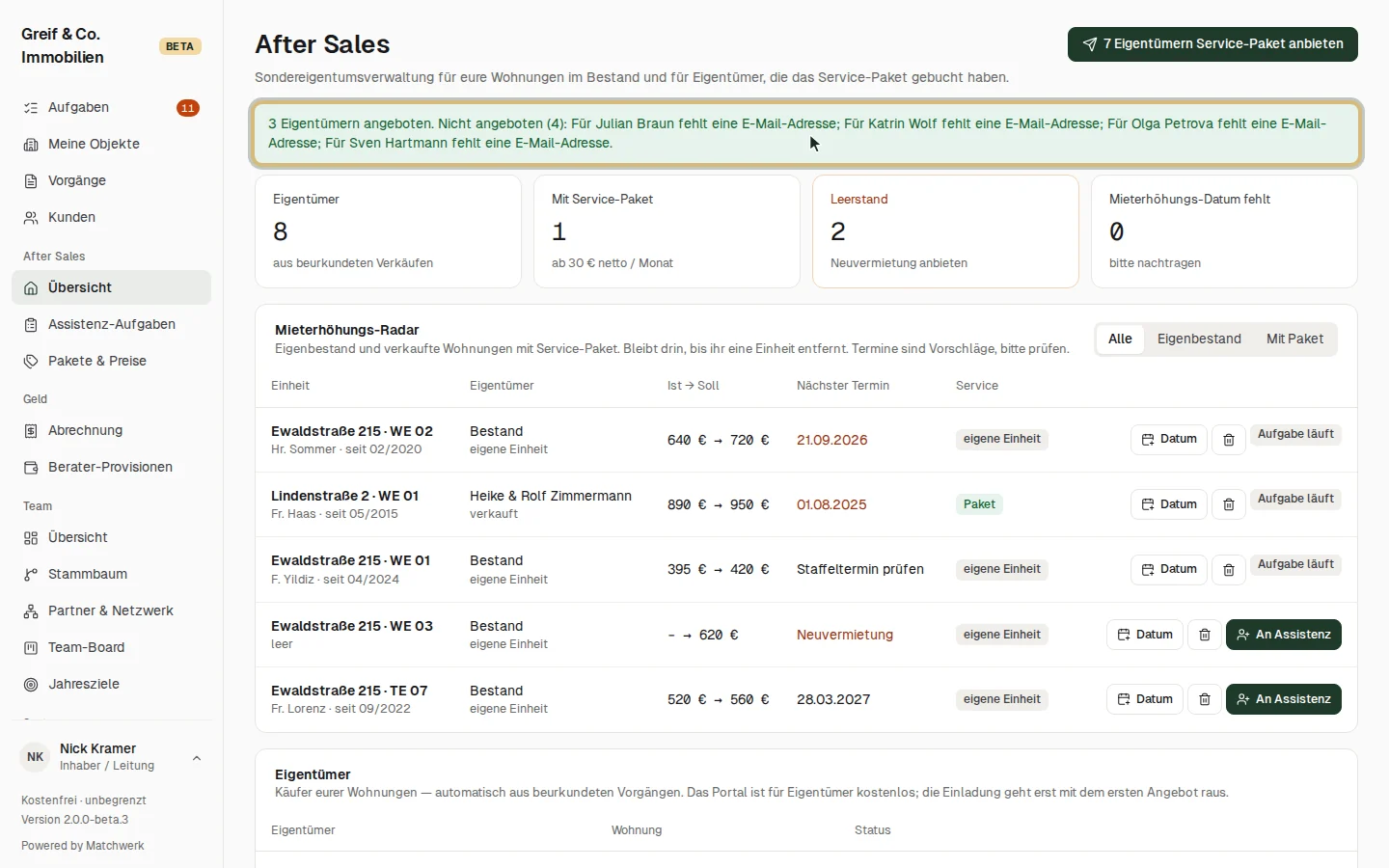This screenshot has height=868, width=1389.
Task: Click 7 Eigentümern Service-Paket anbieten button
Action: pyautogui.click(x=1212, y=44)
